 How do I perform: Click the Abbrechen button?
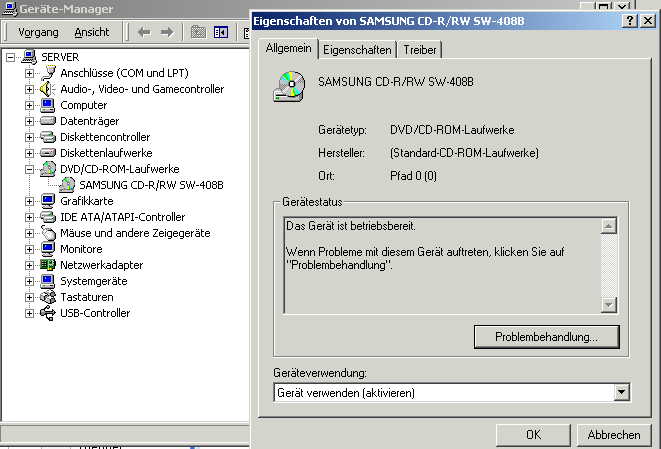tap(614, 435)
